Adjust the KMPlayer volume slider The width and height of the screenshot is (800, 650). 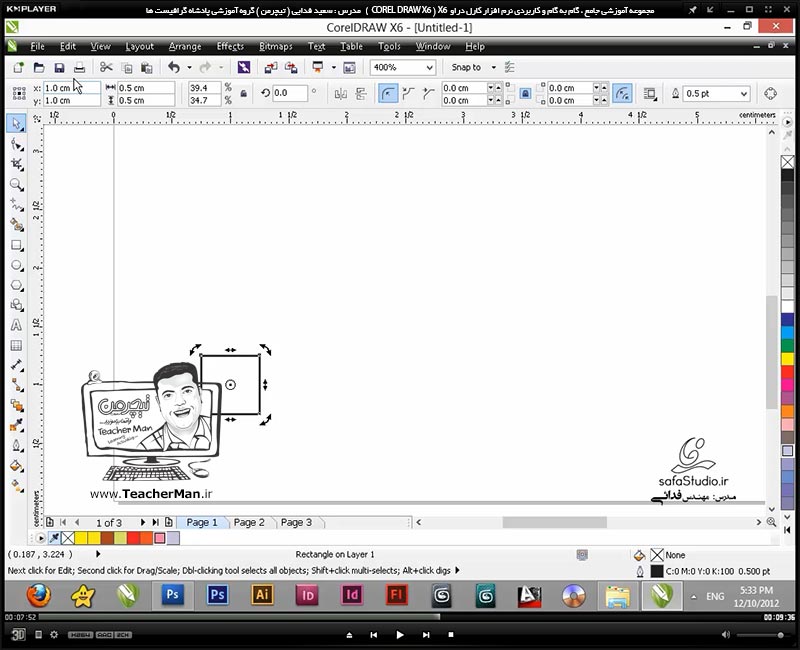pyautogui.click(x=763, y=635)
